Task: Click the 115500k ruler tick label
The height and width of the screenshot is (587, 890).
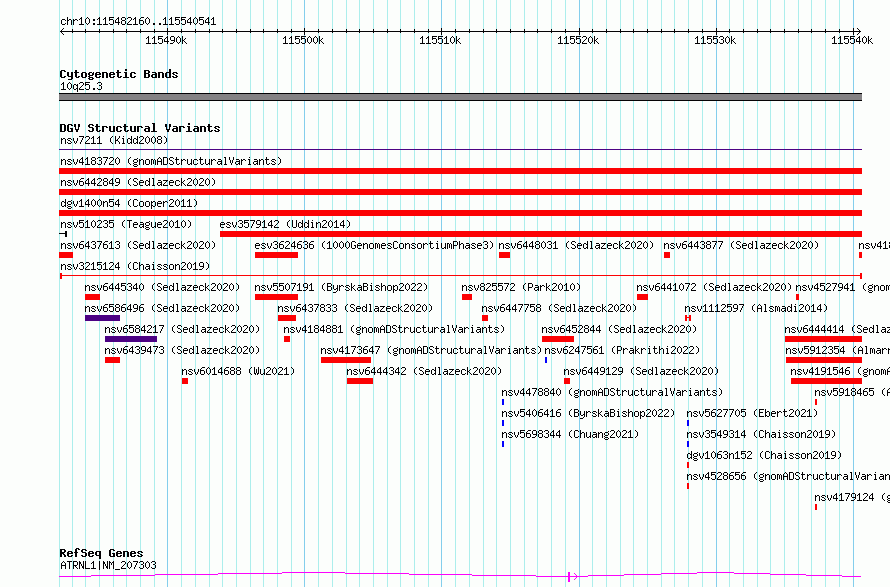Action: pyautogui.click(x=303, y=40)
